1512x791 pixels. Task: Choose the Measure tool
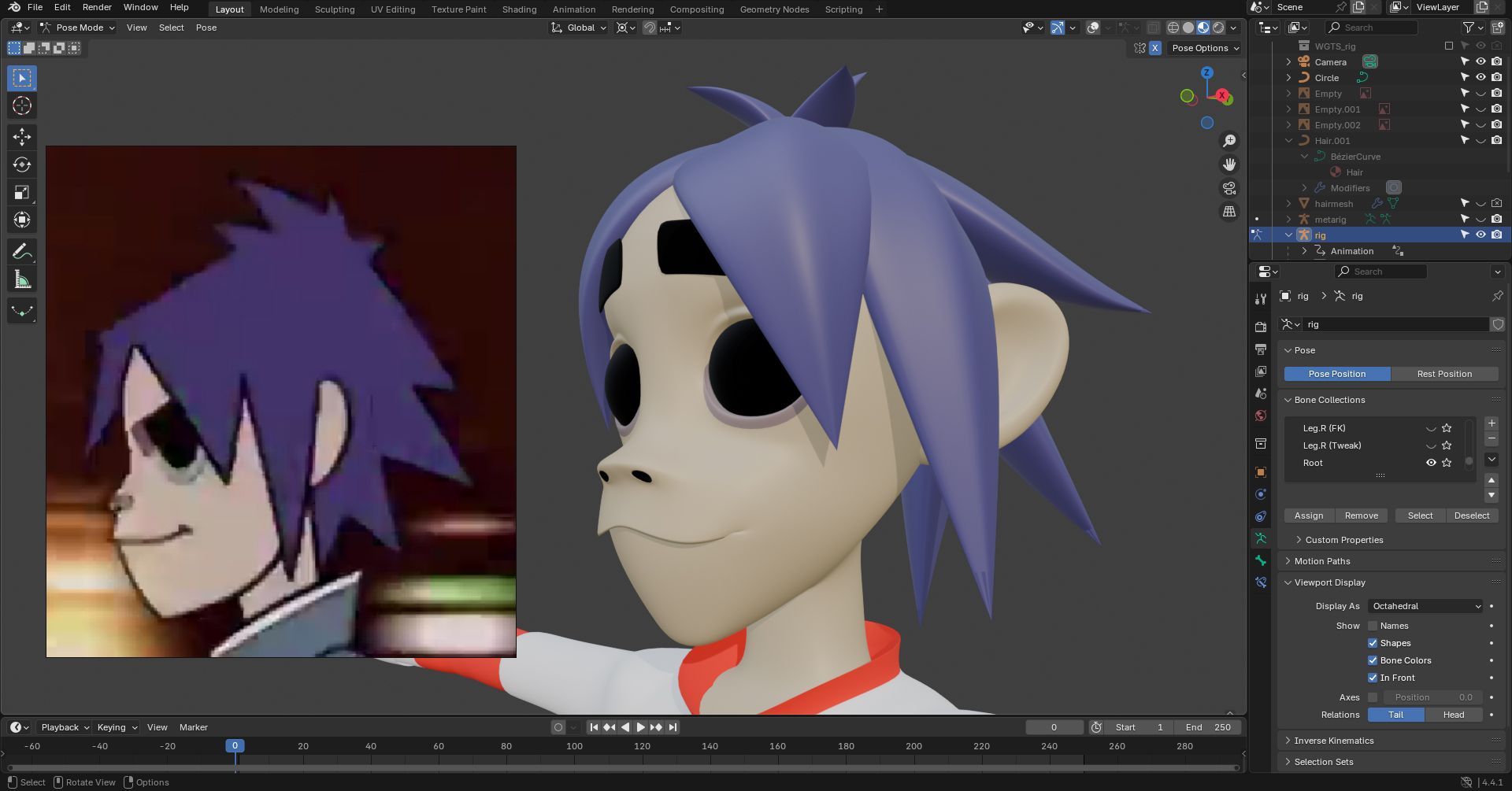(22, 280)
